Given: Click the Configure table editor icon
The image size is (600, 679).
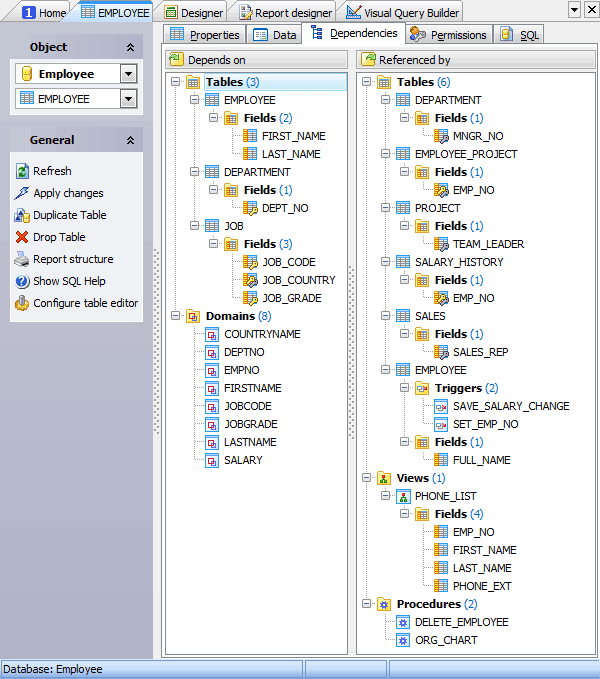Looking at the screenshot, I should (22, 303).
